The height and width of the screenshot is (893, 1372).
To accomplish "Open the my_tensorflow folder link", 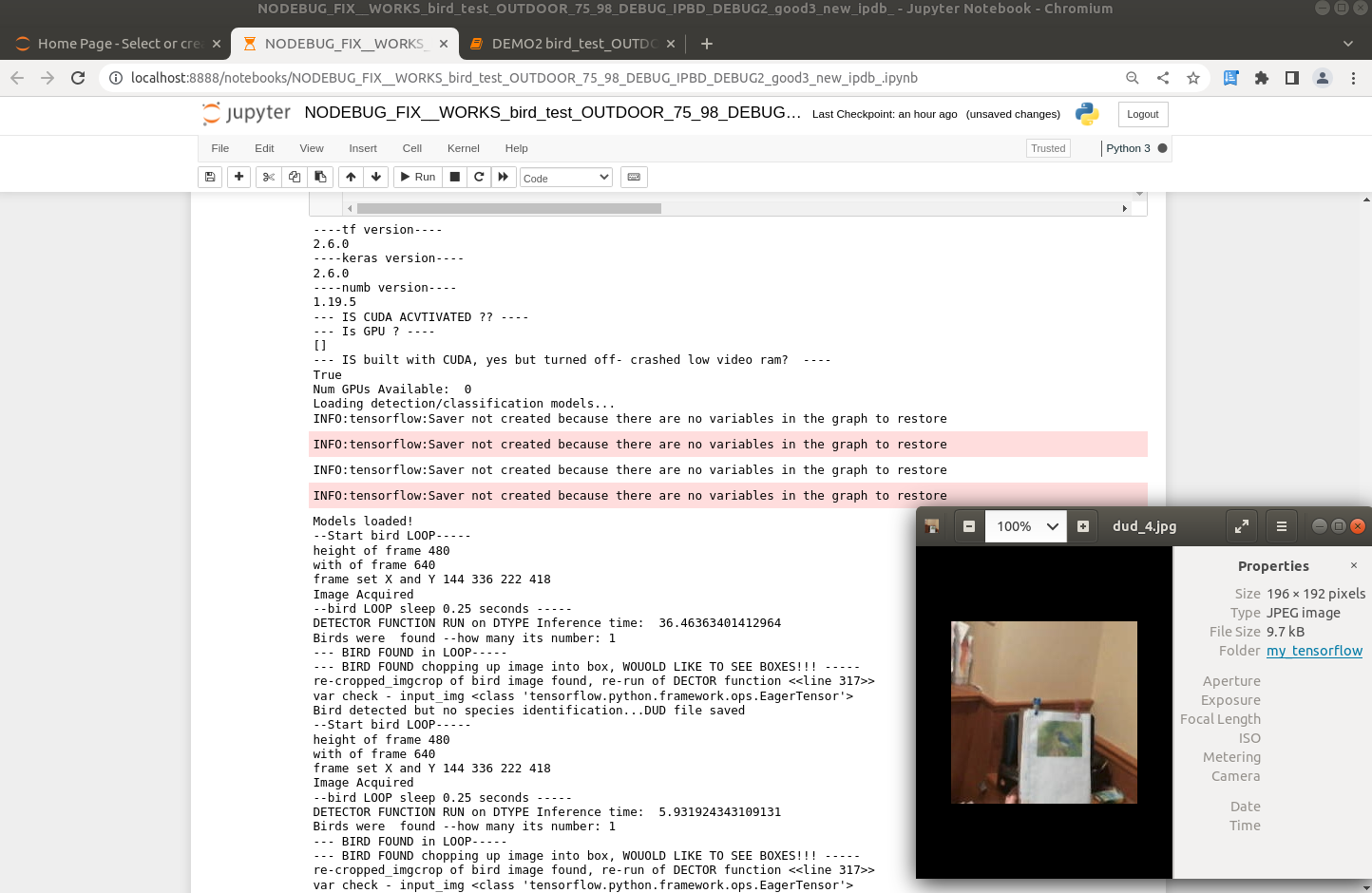I will coord(1314,651).
